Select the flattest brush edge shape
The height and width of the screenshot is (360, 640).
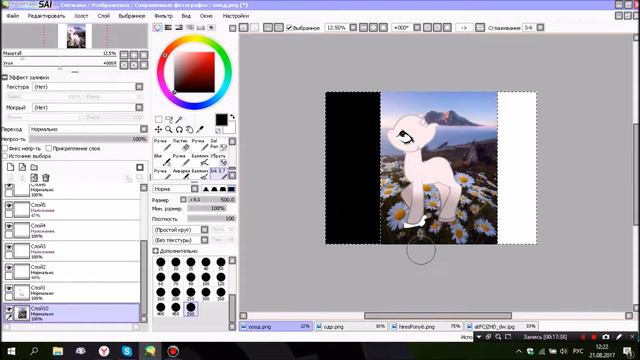pyautogui.click(x=231, y=189)
